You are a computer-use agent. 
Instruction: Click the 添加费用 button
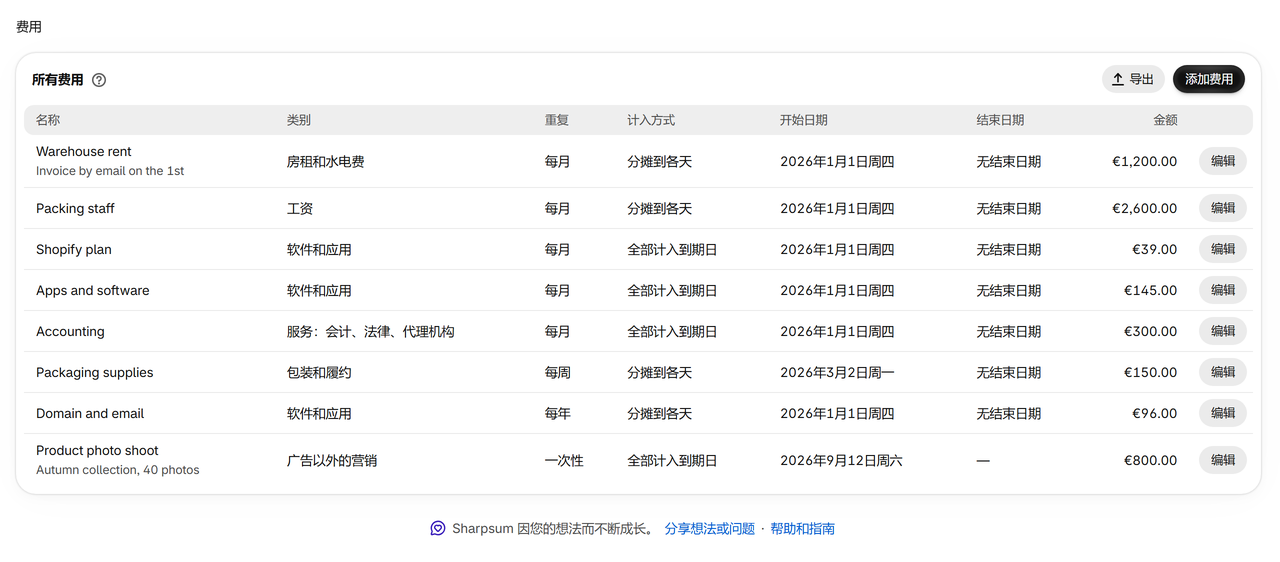[1208, 79]
